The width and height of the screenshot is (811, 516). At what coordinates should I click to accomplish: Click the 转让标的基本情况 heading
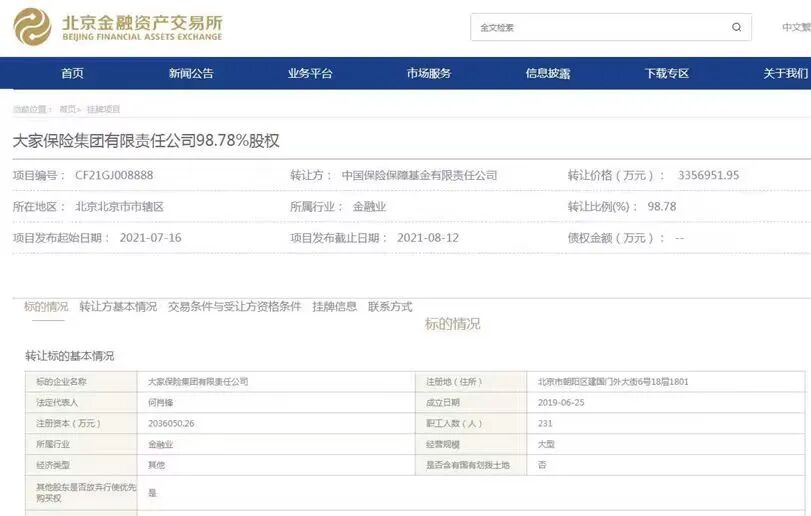(70, 356)
